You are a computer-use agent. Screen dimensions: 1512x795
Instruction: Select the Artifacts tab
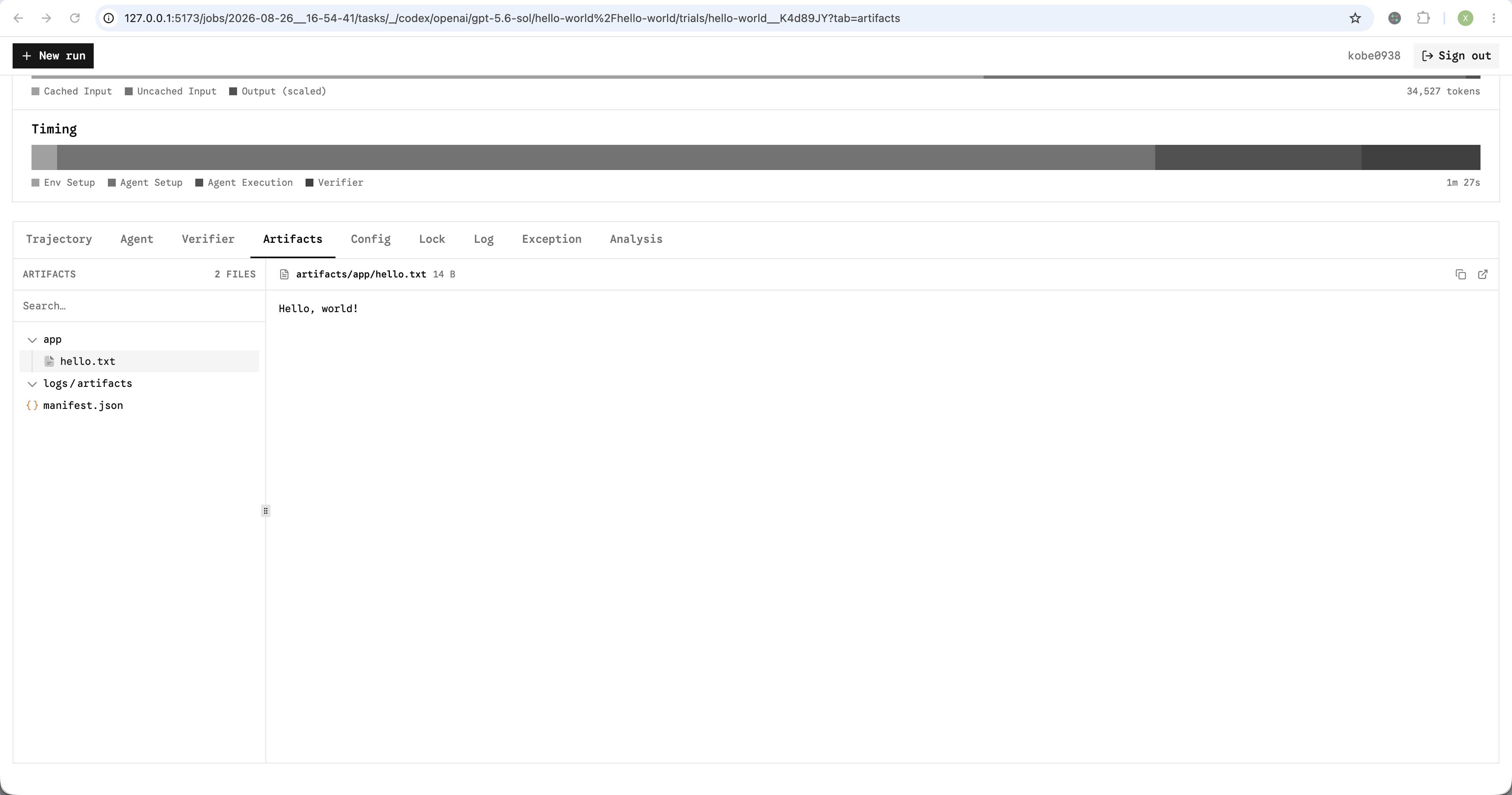[292, 239]
